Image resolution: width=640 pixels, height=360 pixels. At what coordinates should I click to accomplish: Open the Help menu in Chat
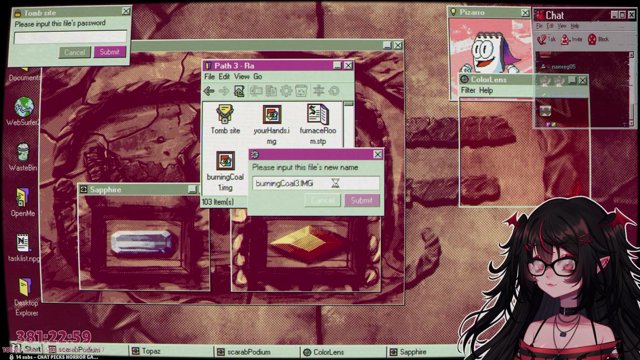(x=575, y=26)
